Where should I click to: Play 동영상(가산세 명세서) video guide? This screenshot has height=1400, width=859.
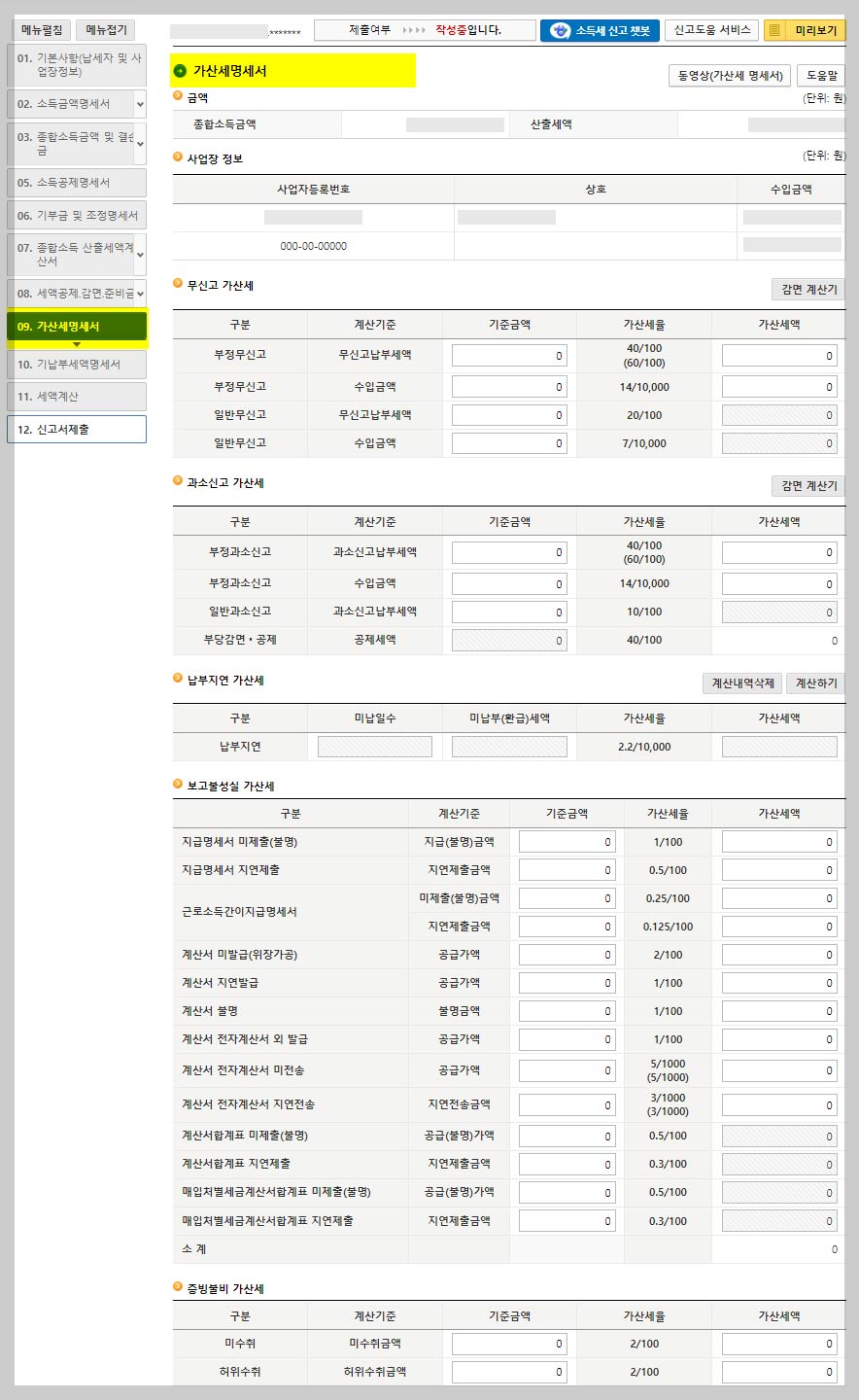730,76
